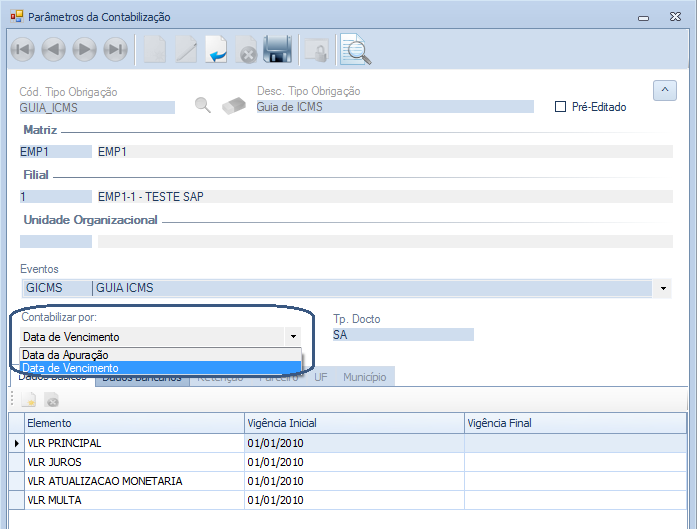Click the Tp. Docto field

point(402,335)
